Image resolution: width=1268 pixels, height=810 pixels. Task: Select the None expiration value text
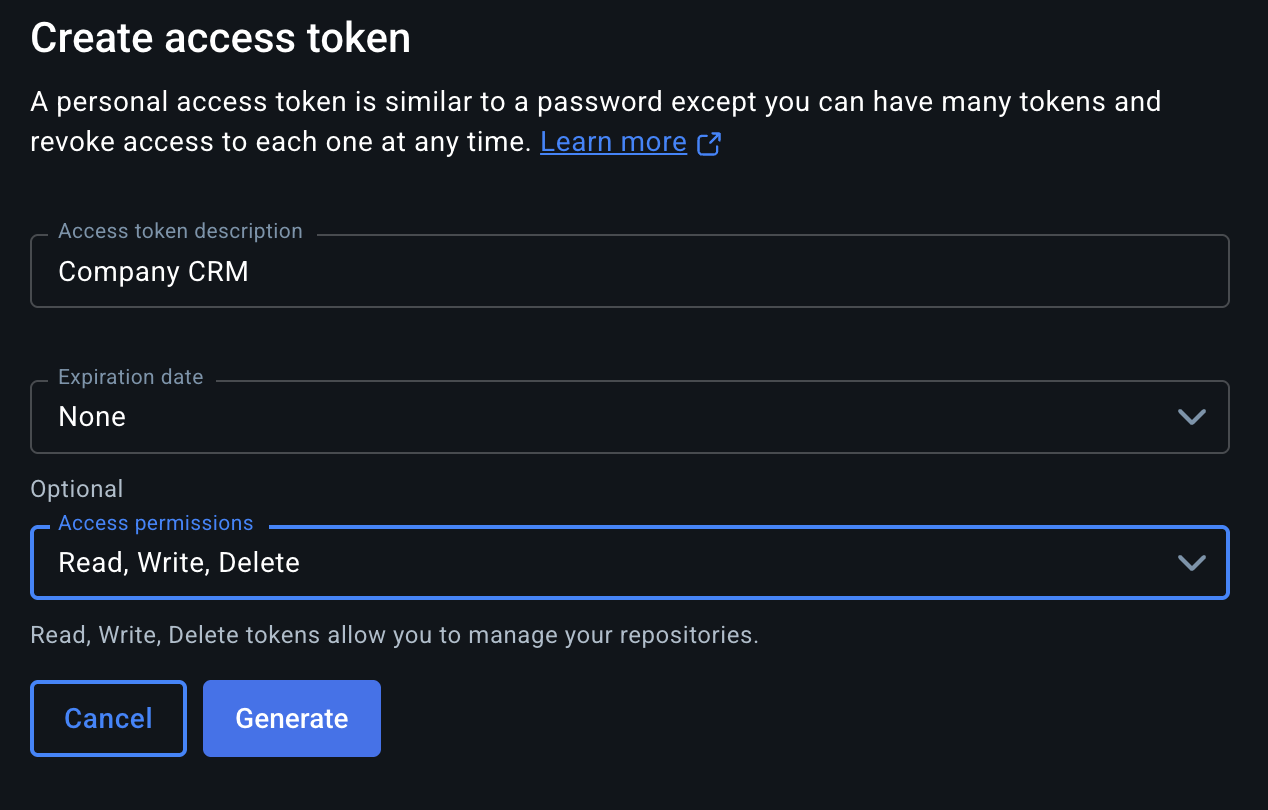[92, 416]
